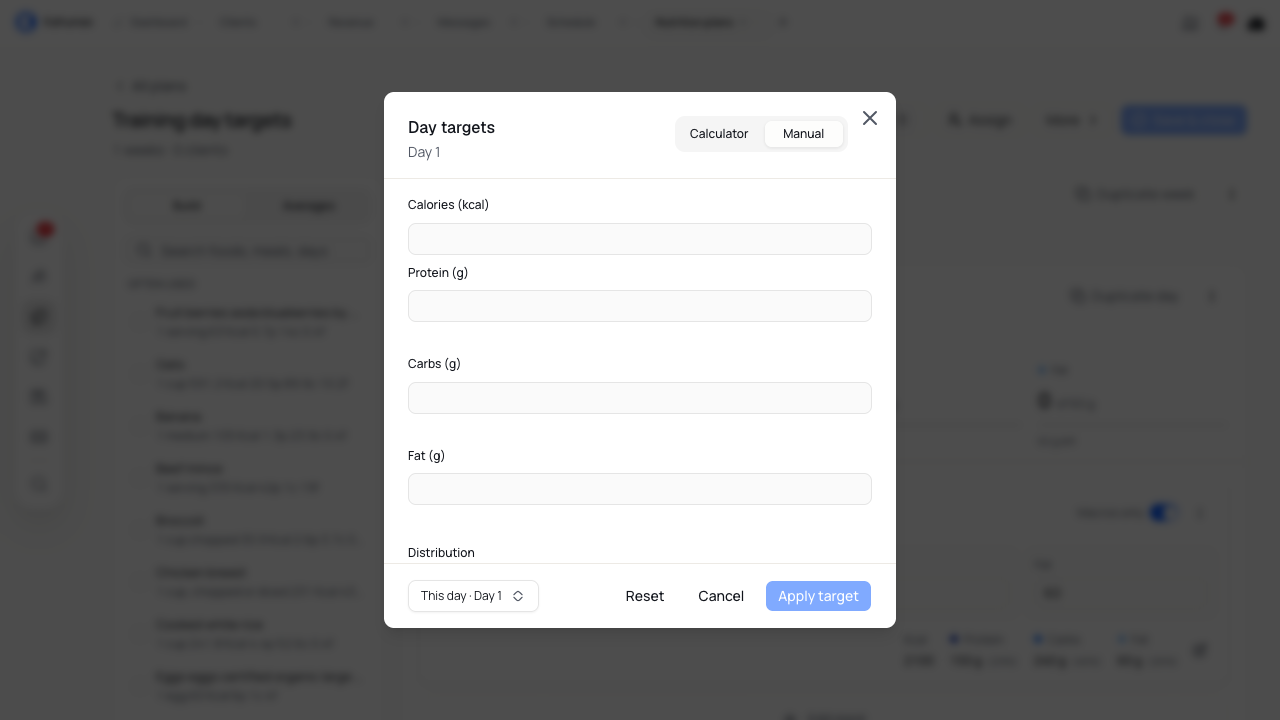Switch to the Calculator tab
The width and height of the screenshot is (1280, 720).
point(719,134)
